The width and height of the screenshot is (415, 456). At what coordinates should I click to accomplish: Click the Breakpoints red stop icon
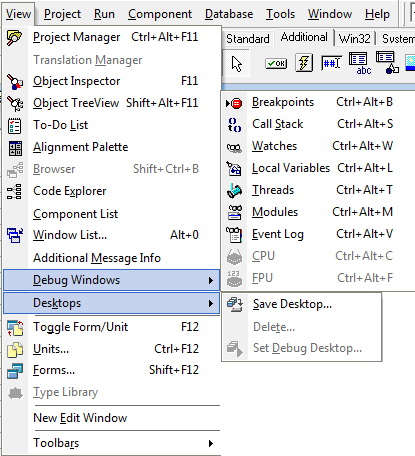234,103
